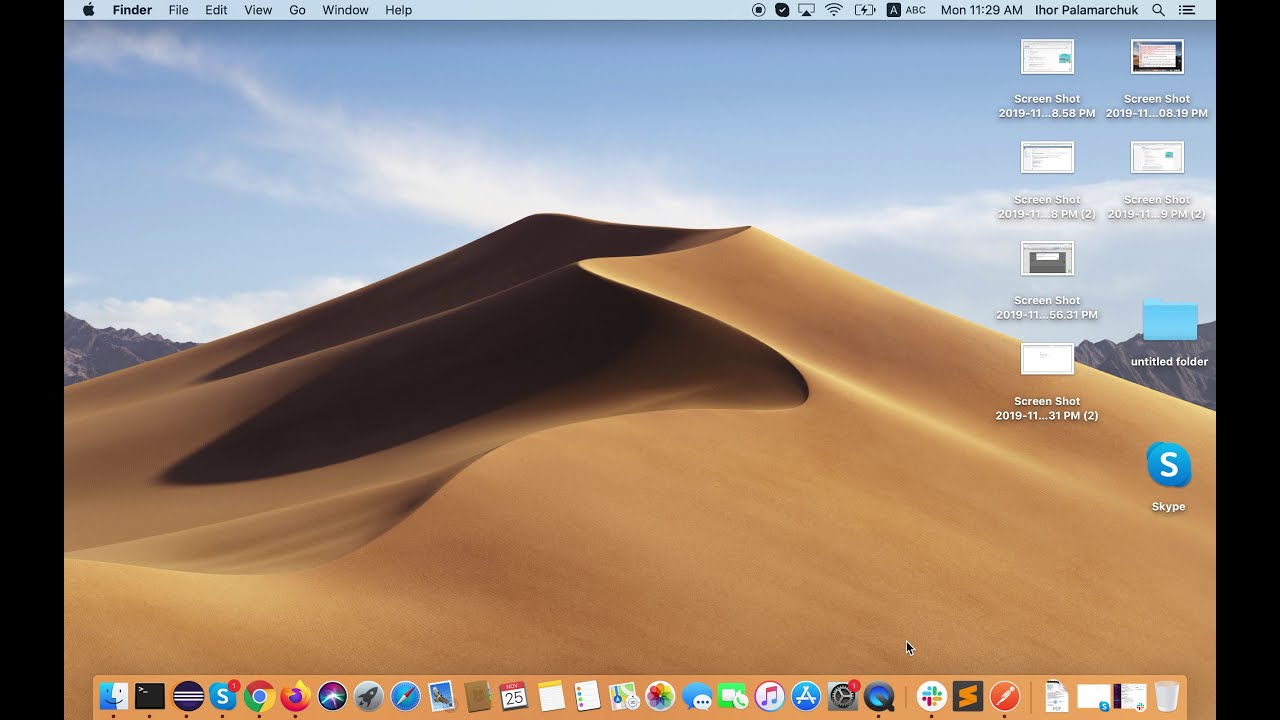Open Photos app in the Dock

coord(660,696)
